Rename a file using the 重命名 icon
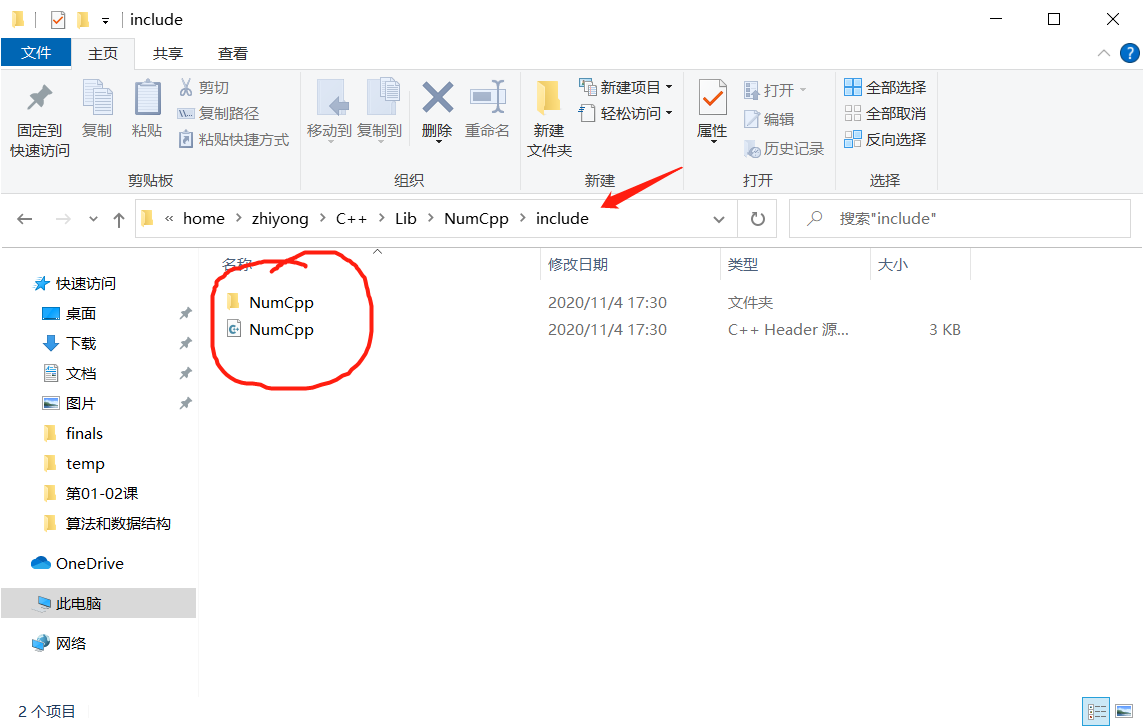1144x727 pixels. point(487,105)
